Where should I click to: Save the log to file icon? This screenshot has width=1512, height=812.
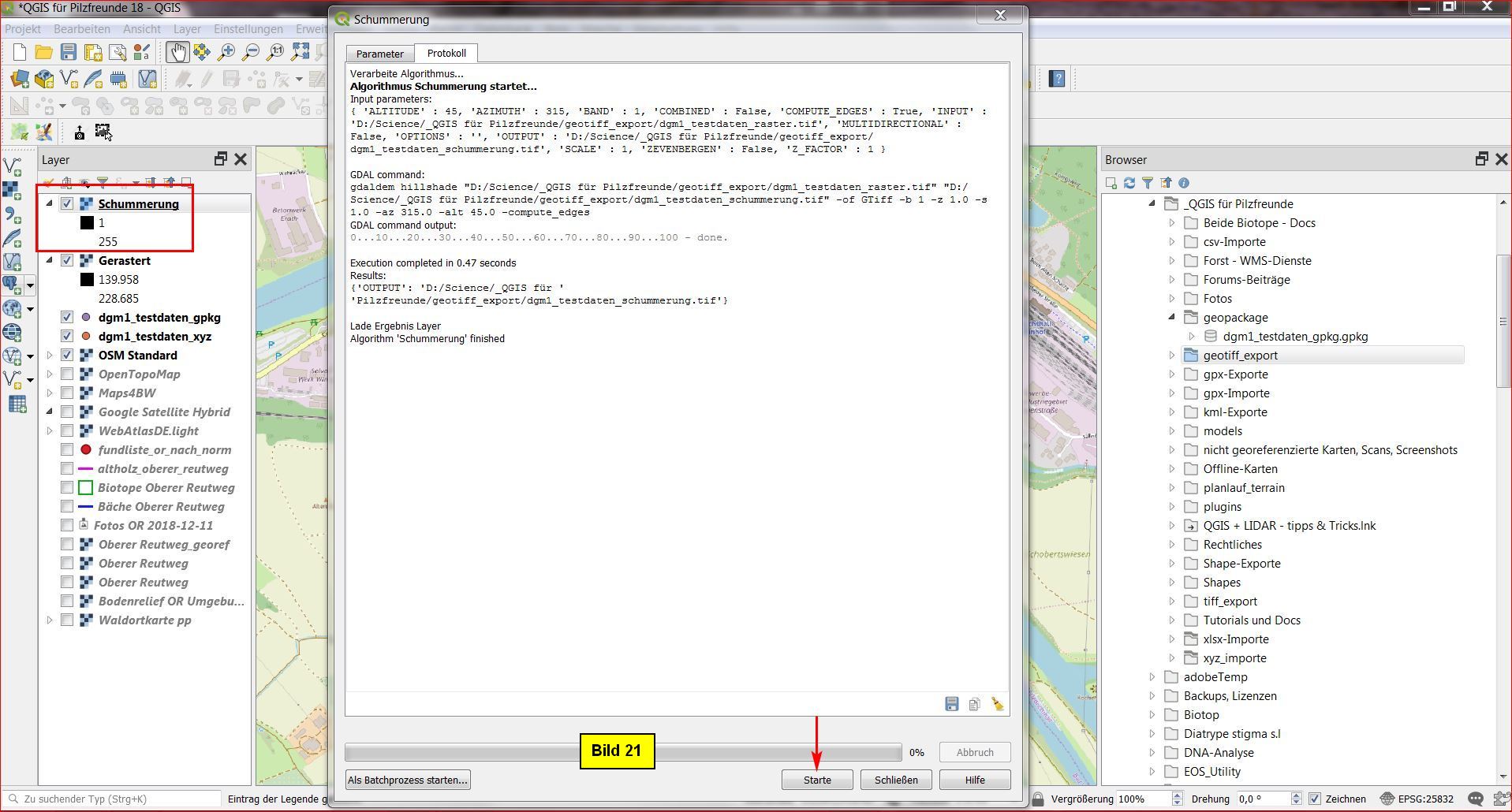pos(952,704)
